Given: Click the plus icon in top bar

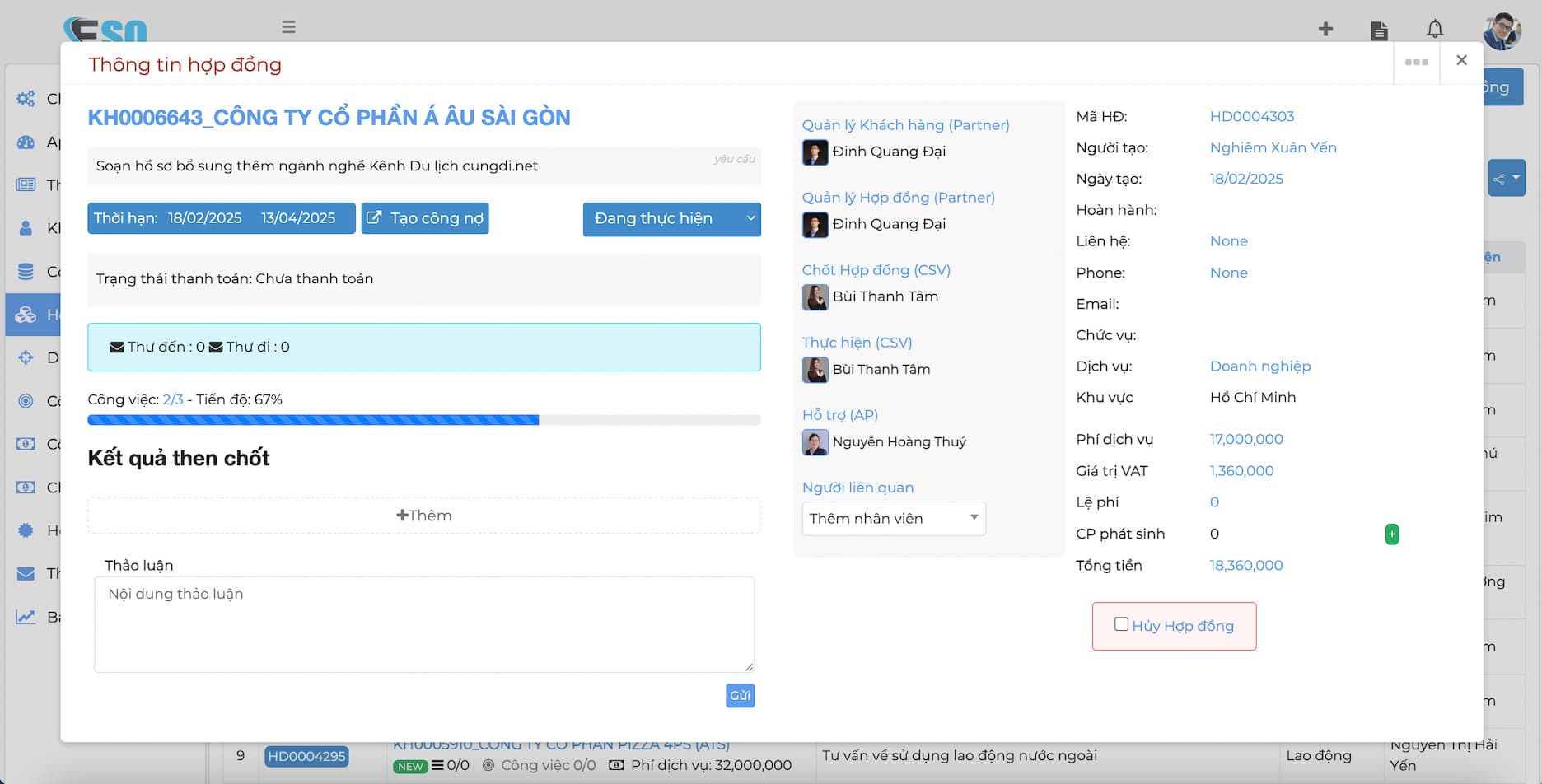Looking at the screenshot, I should [x=1325, y=30].
